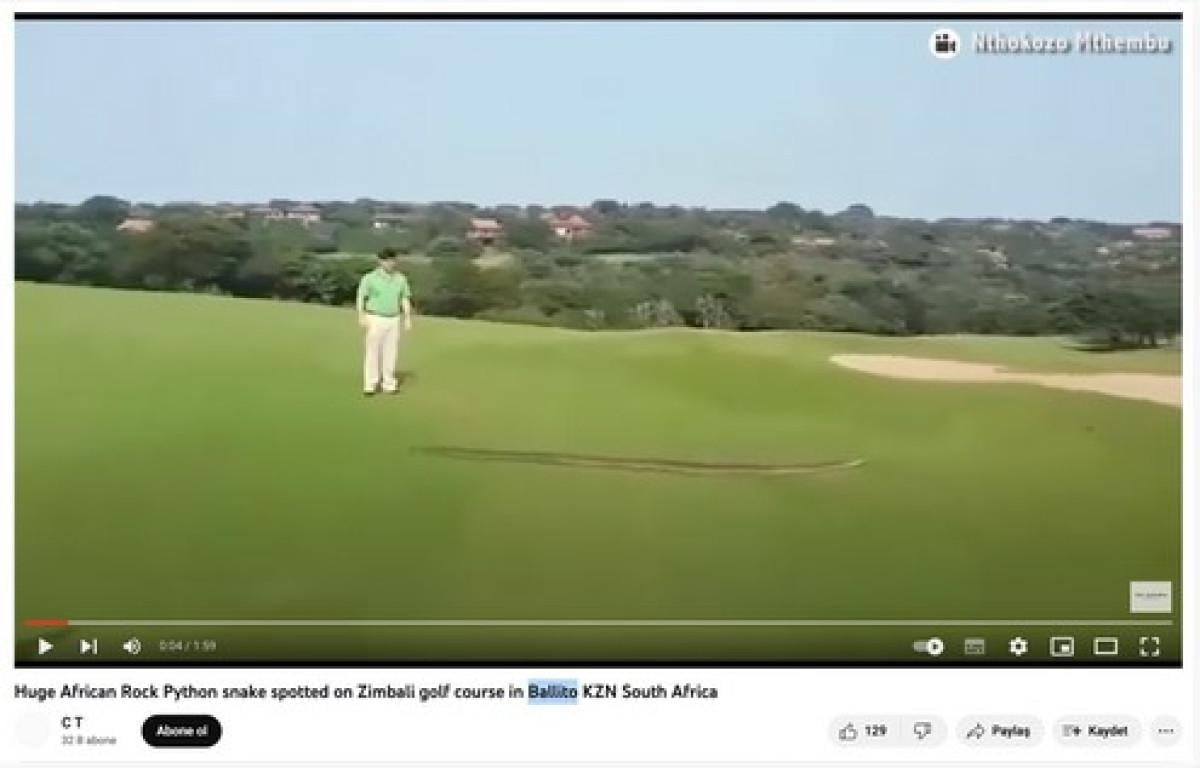Viewport: 1200px width, 768px height.
Task: Open C T channel name link
Action: point(72,722)
